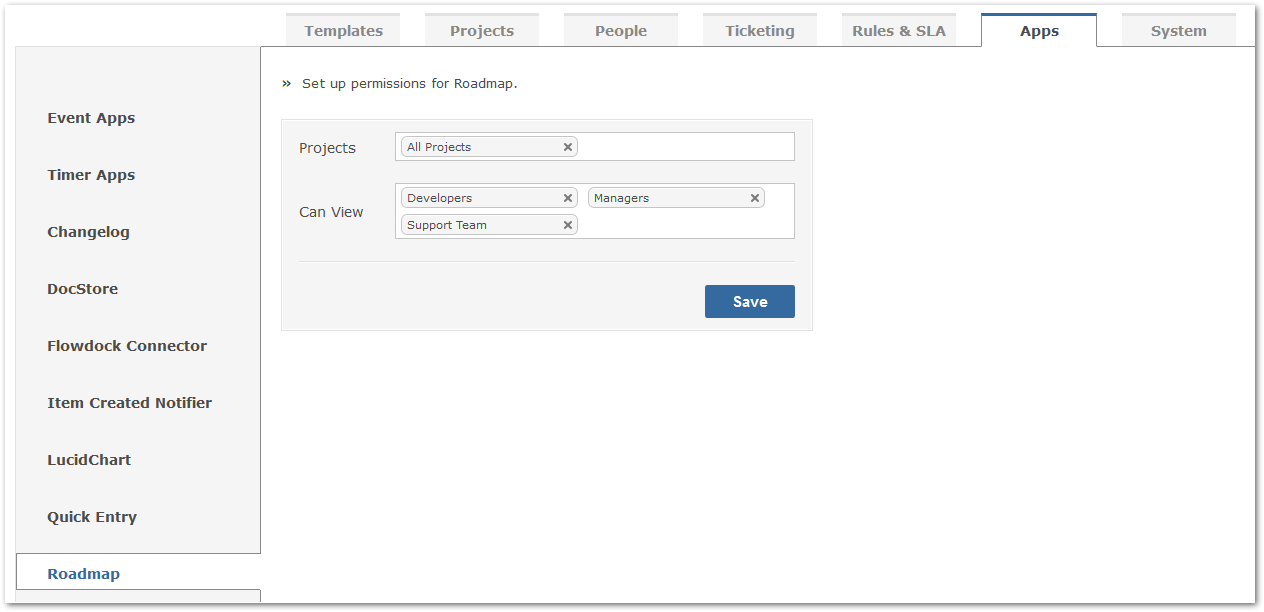Open the System tab
This screenshot has height=612, width=1264.
(x=1179, y=30)
